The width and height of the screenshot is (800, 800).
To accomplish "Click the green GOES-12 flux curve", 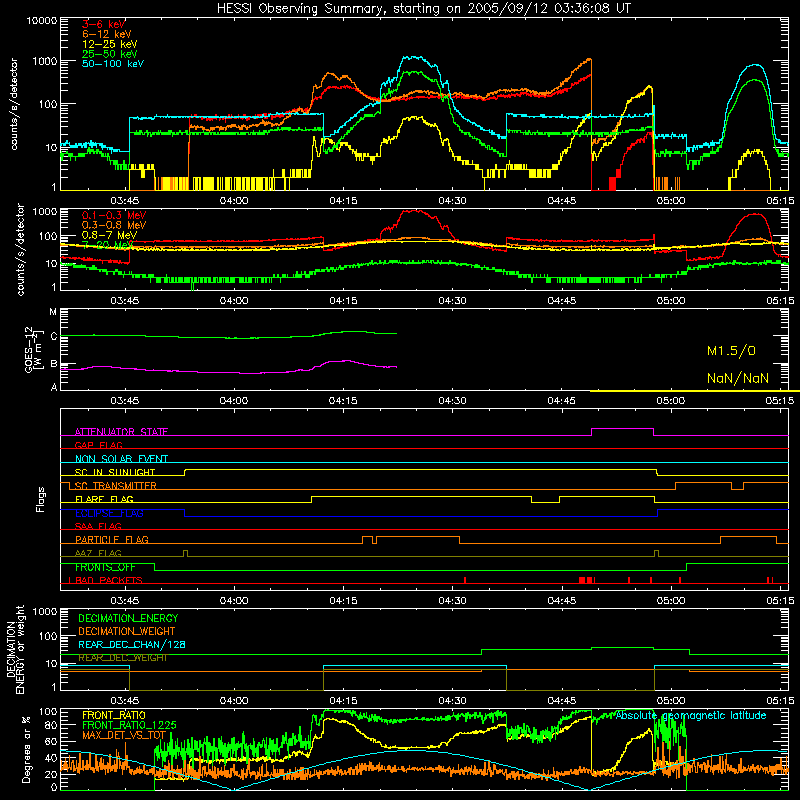I will 229,335.
